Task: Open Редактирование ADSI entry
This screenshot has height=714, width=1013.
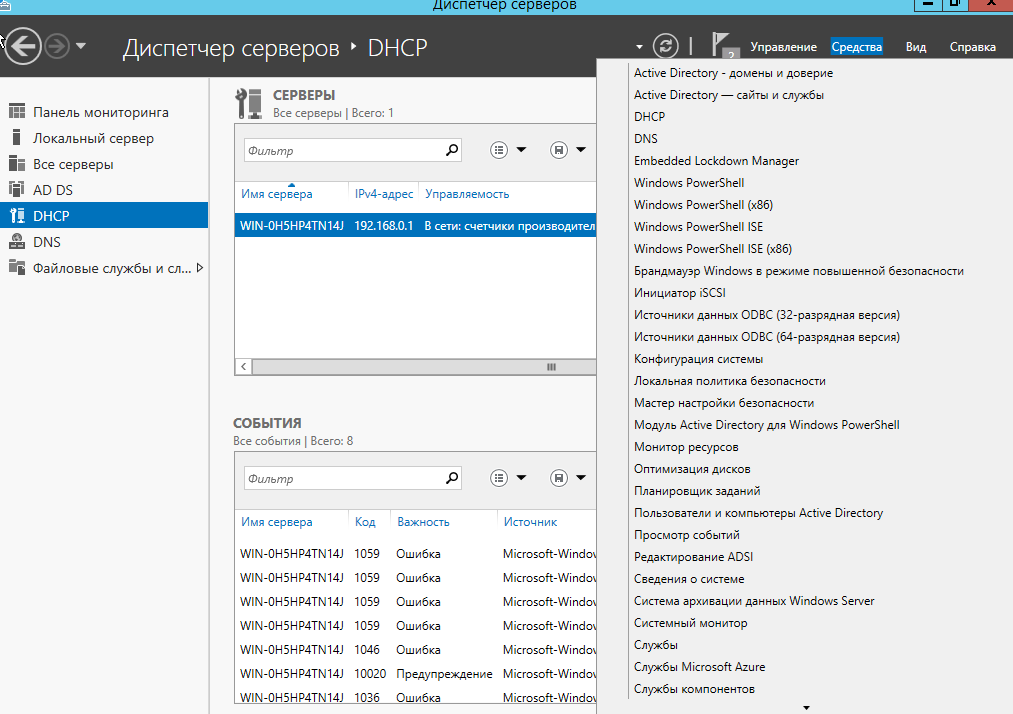Action: click(693, 557)
